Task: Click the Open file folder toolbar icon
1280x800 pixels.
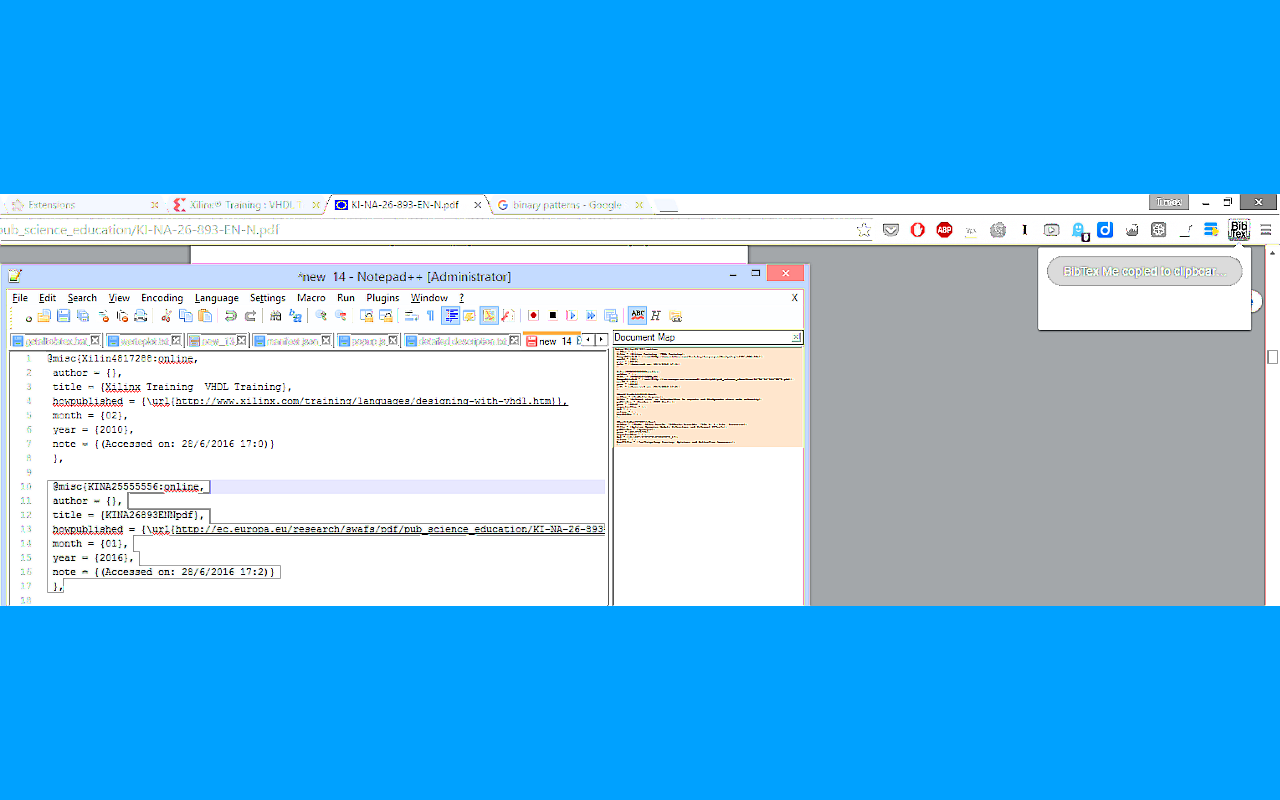Action: coord(43,316)
